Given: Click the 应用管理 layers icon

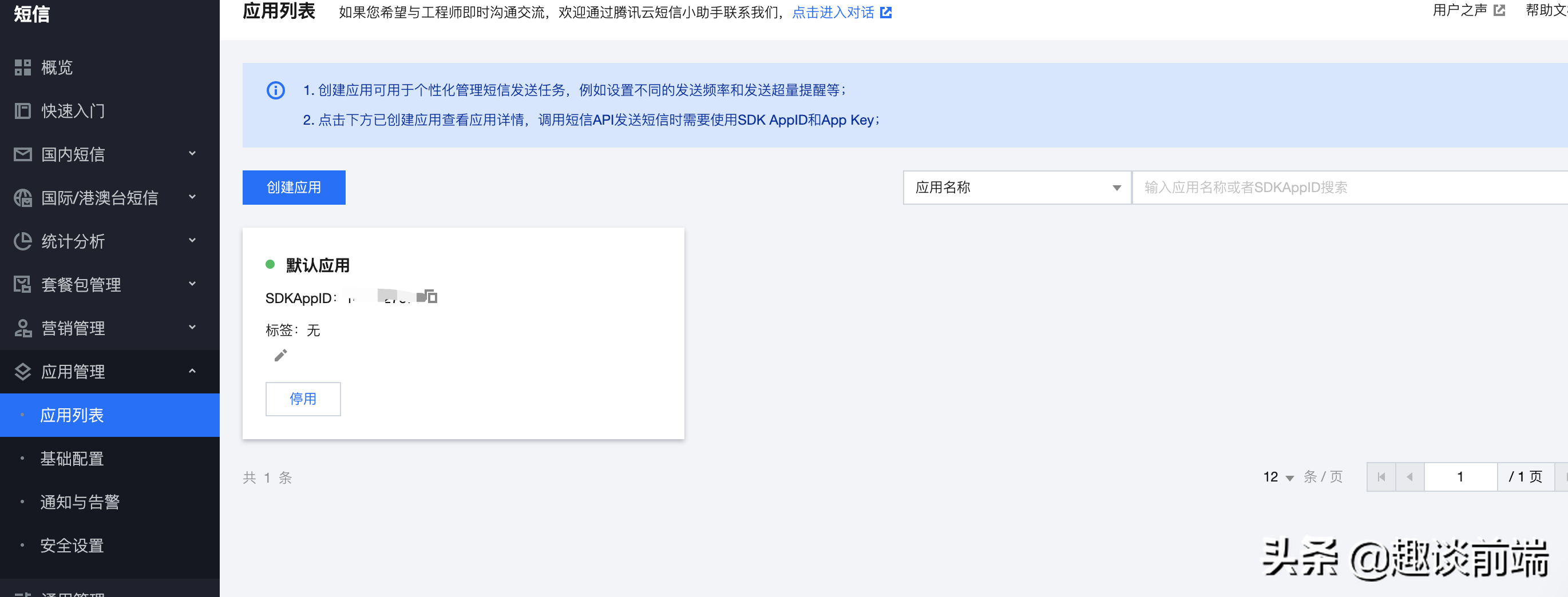Looking at the screenshot, I should (x=22, y=372).
